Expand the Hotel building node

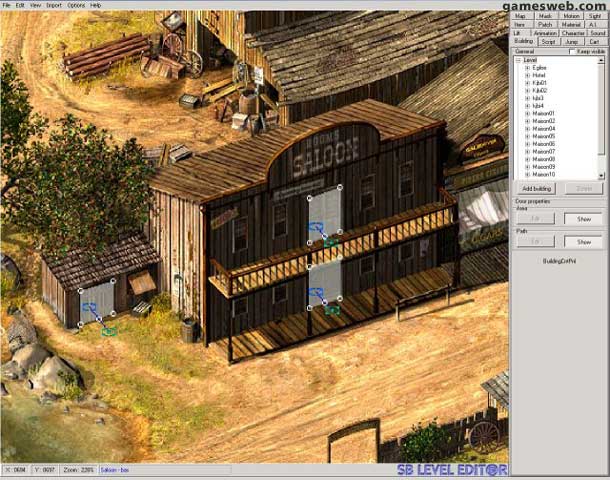[x=527, y=75]
